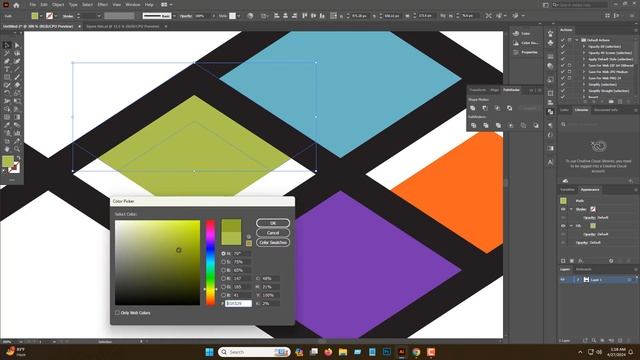Viewport: 640px width, 360px height.
Task: Switch to the Artboards tab
Action: pos(584,269)
